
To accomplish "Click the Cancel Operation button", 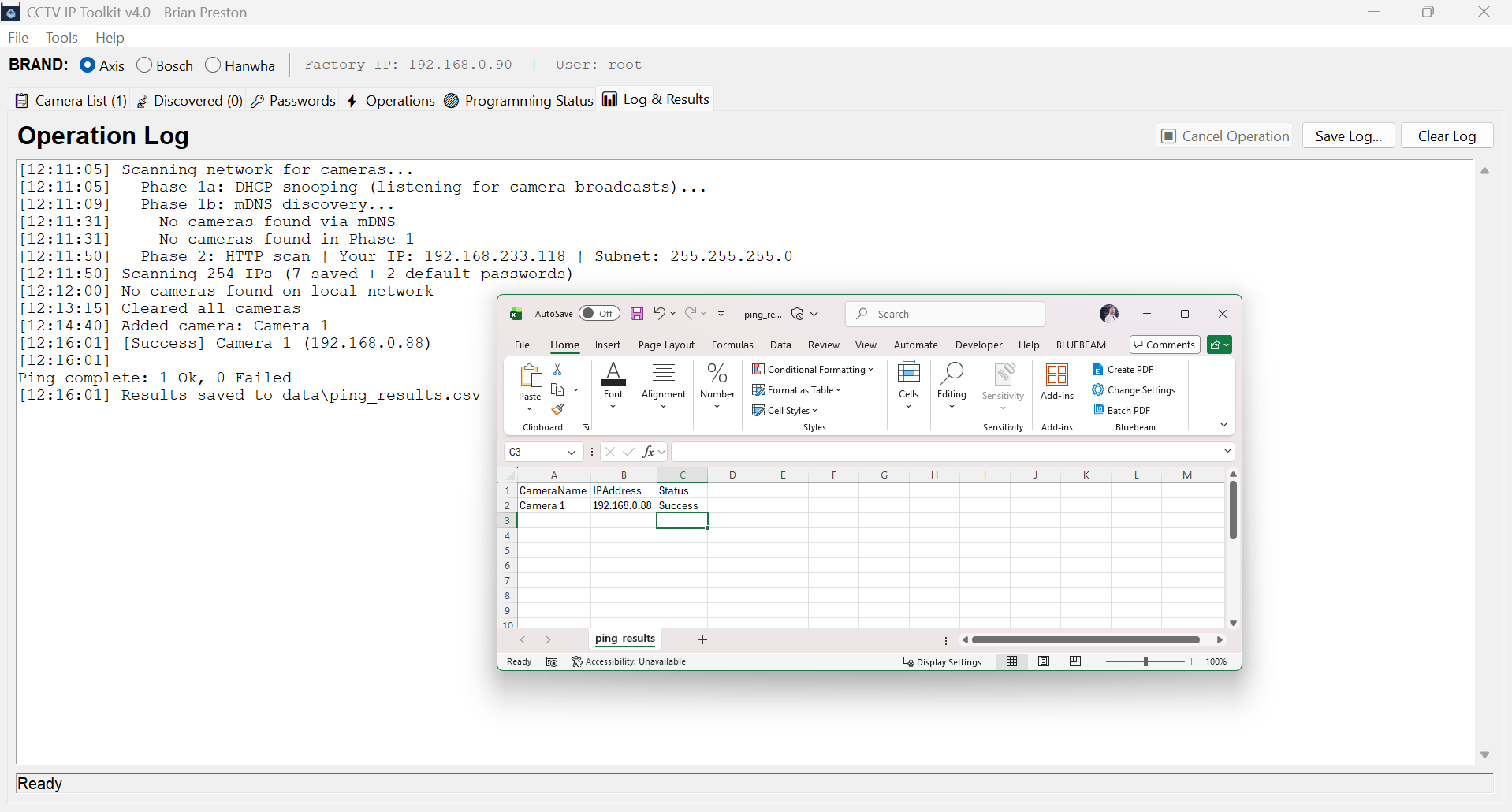I will pos(1225,135).
